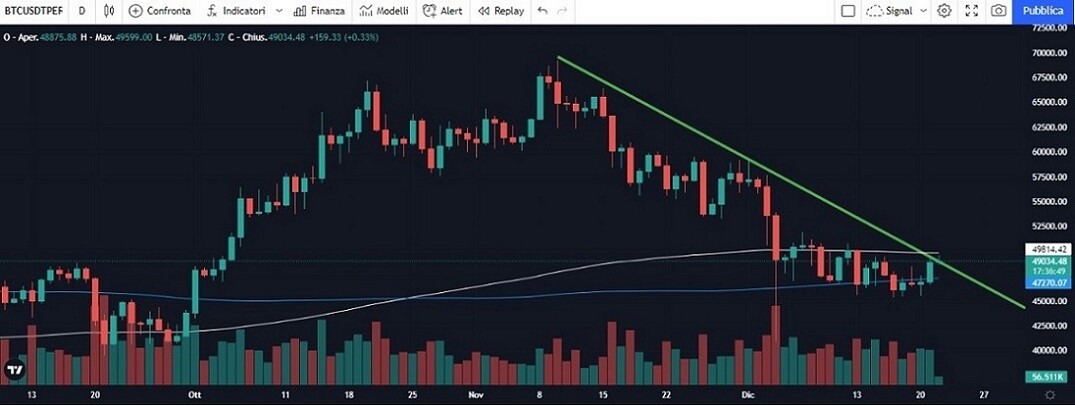Open the Indicatori indicators dialog
This screenshot has height=406, width=1075.
click(236, 11)
